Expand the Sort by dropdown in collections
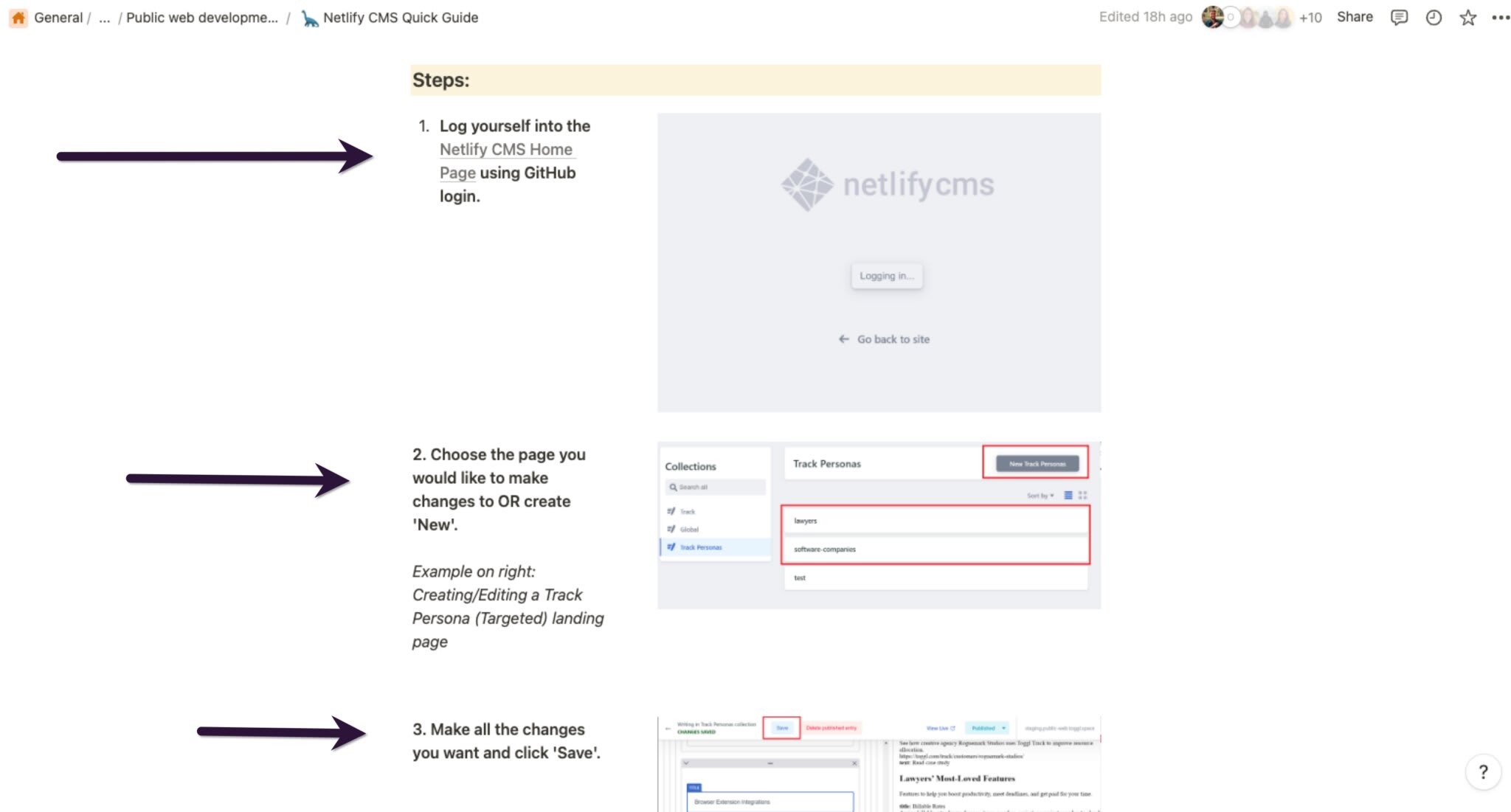 pos(1040,495)
